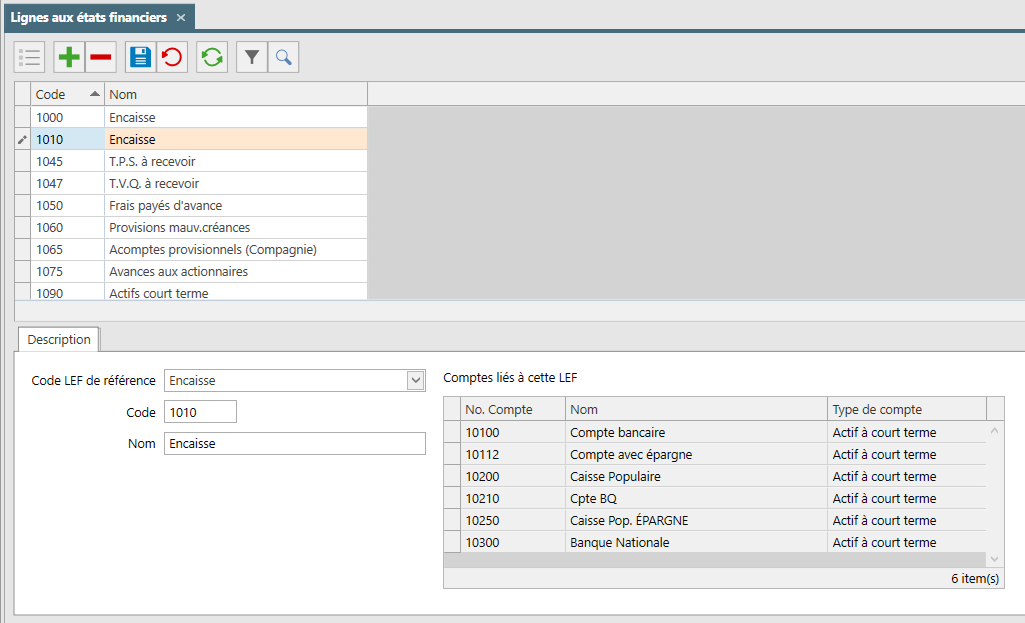Click the linked accounts scroll down arrow
Viewport: 1025px width, 623px height.
994,559
